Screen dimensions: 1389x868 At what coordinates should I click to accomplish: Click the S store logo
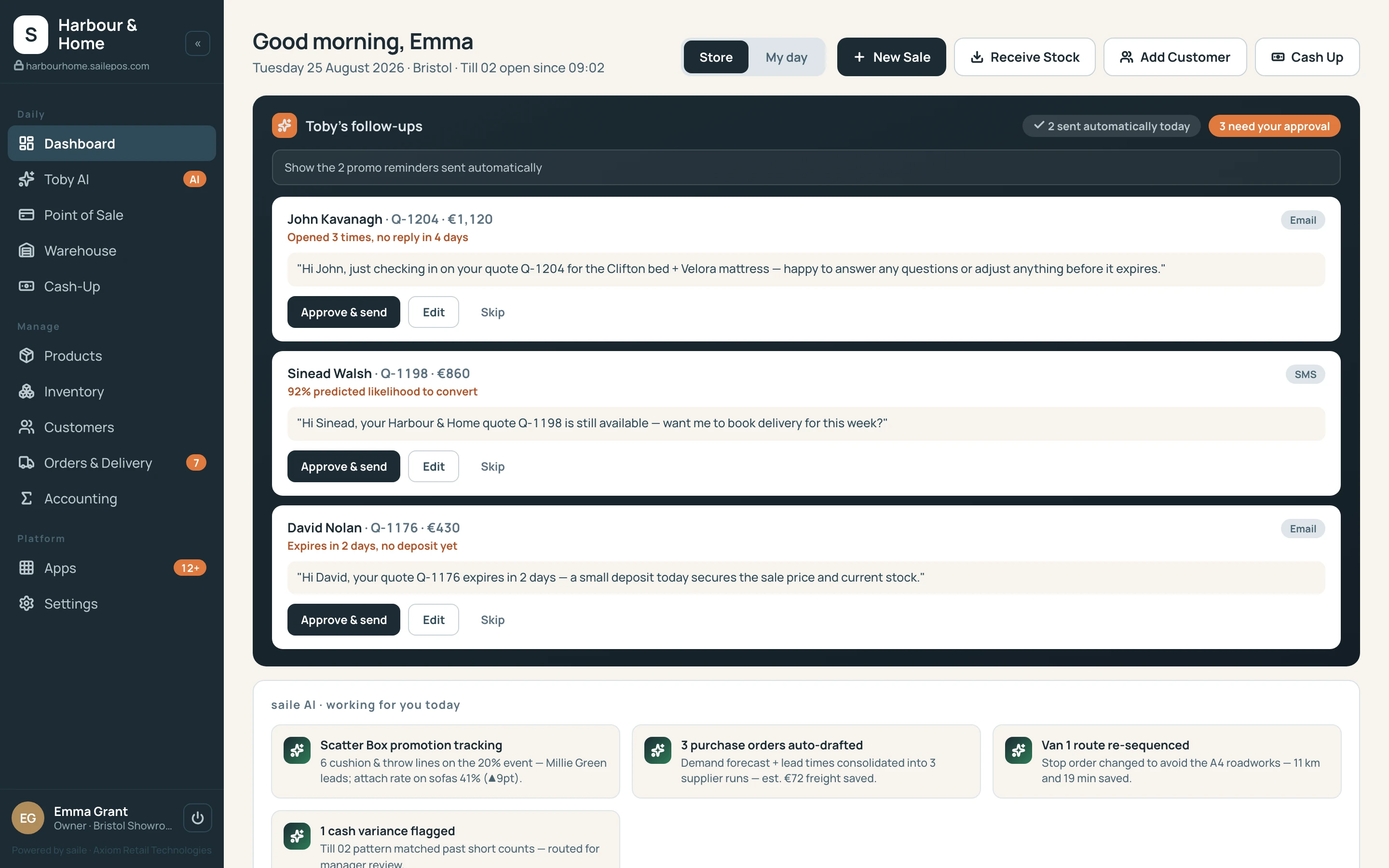coord(30,34)
